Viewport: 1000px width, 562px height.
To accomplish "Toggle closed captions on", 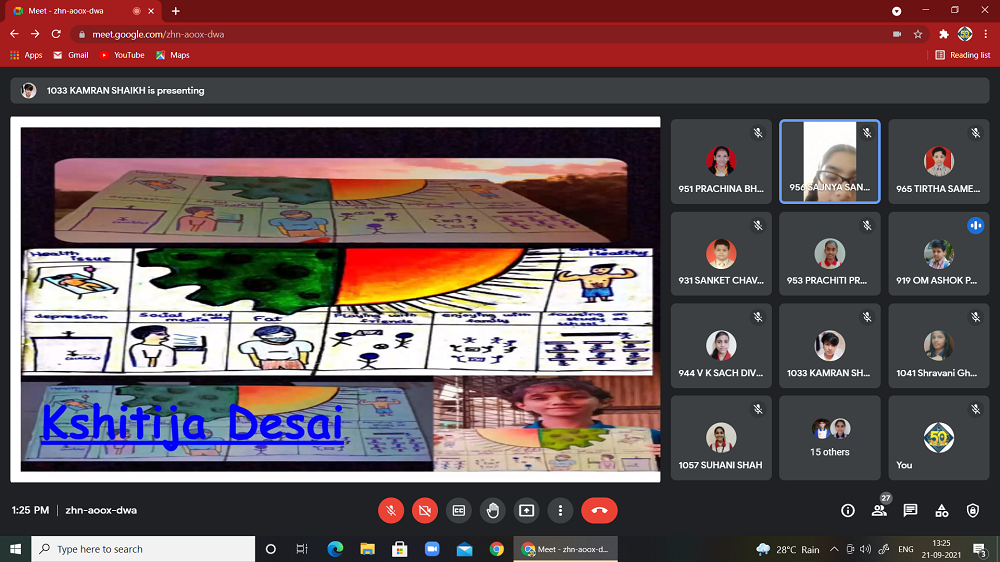I will pos(459,510).
